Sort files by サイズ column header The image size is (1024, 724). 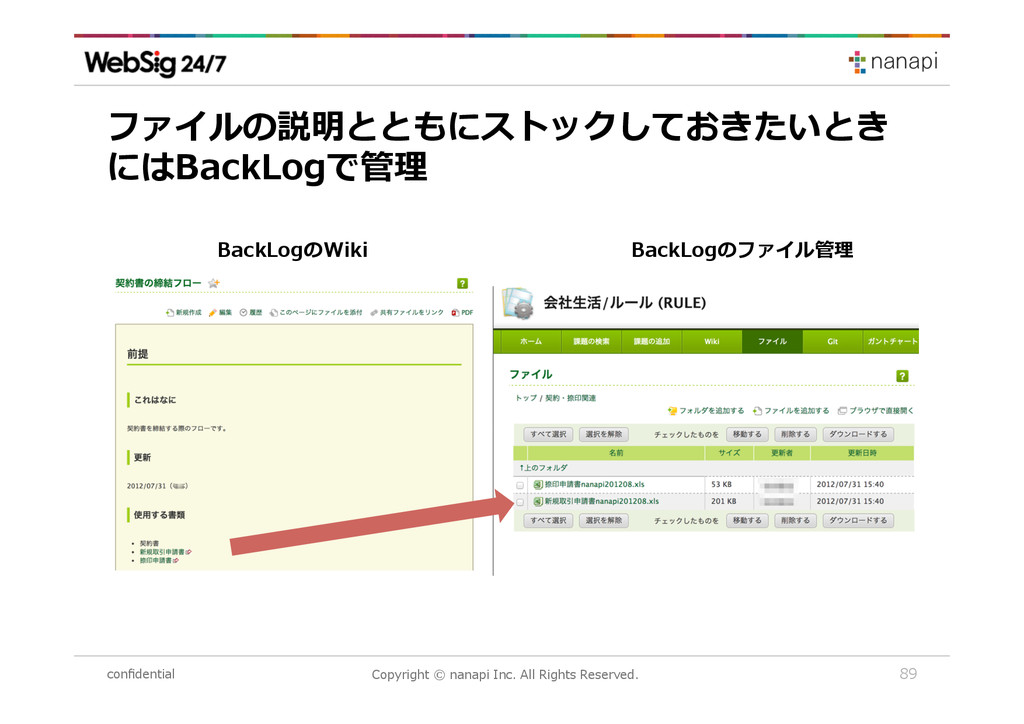tap(729, 452)
